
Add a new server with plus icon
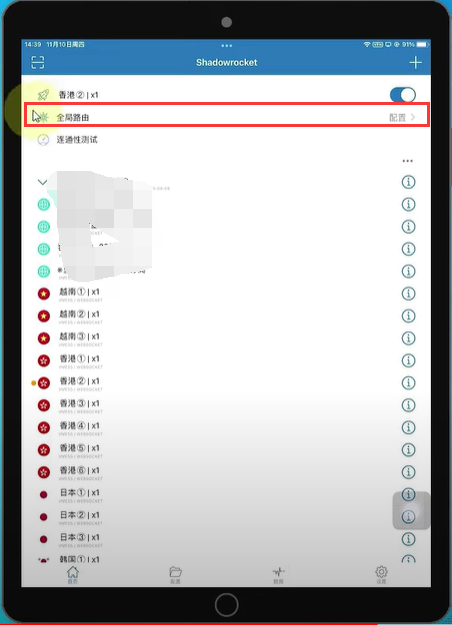(x=415, y=62)
